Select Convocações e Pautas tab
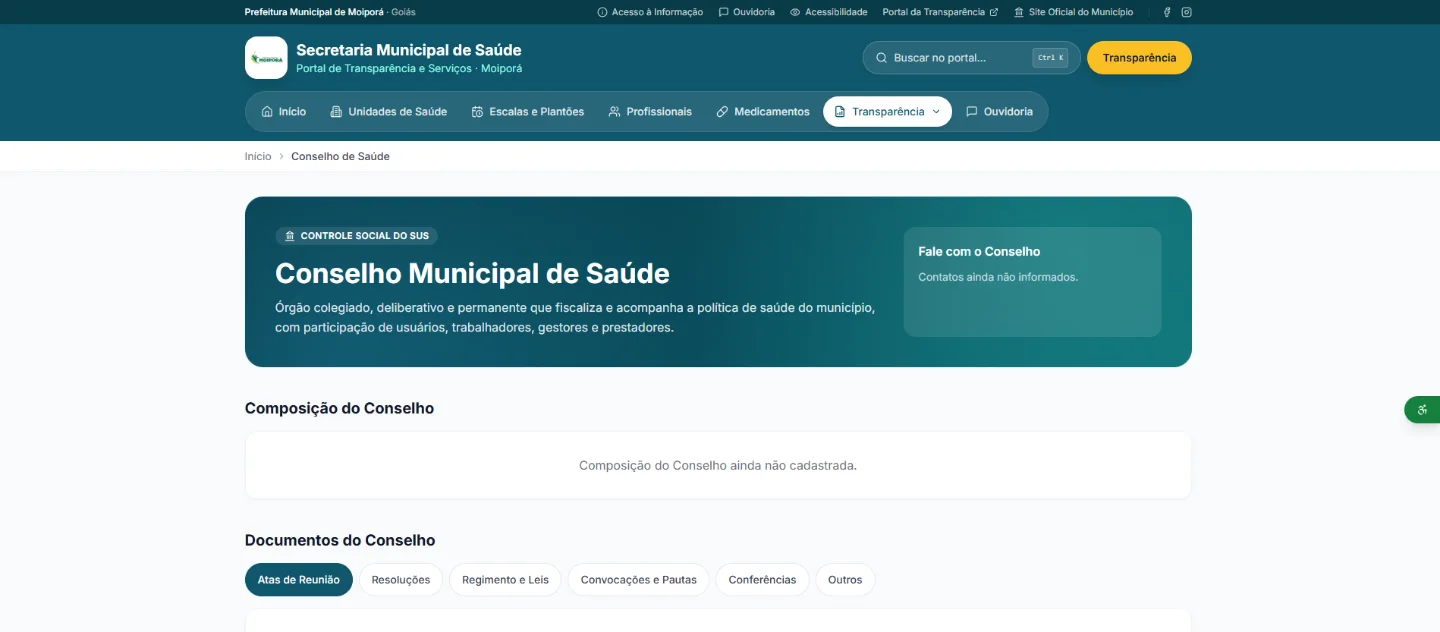This screenshot has width=1440, height=632. [x=639, y=580]
